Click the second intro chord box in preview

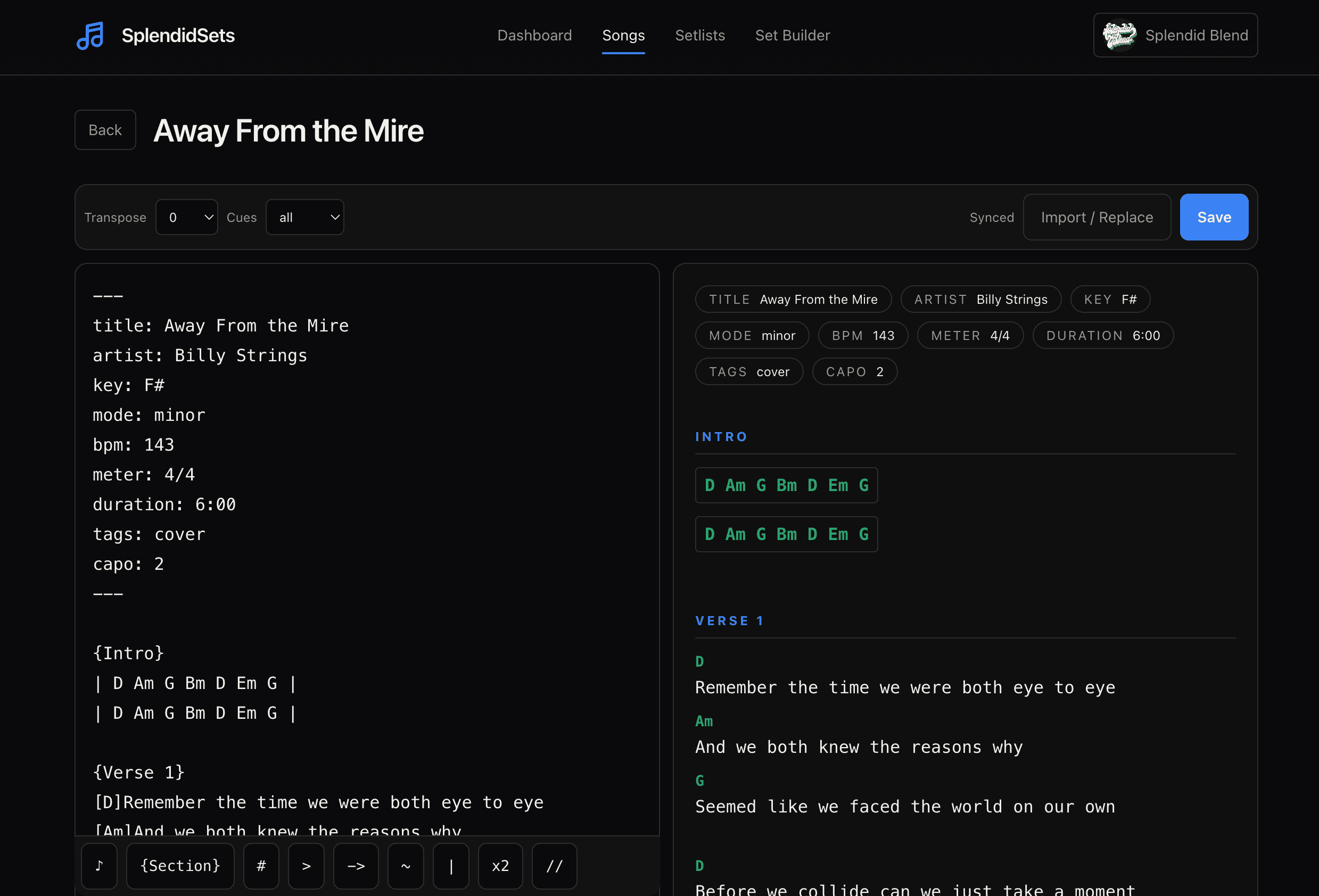(x=787, y=534)
